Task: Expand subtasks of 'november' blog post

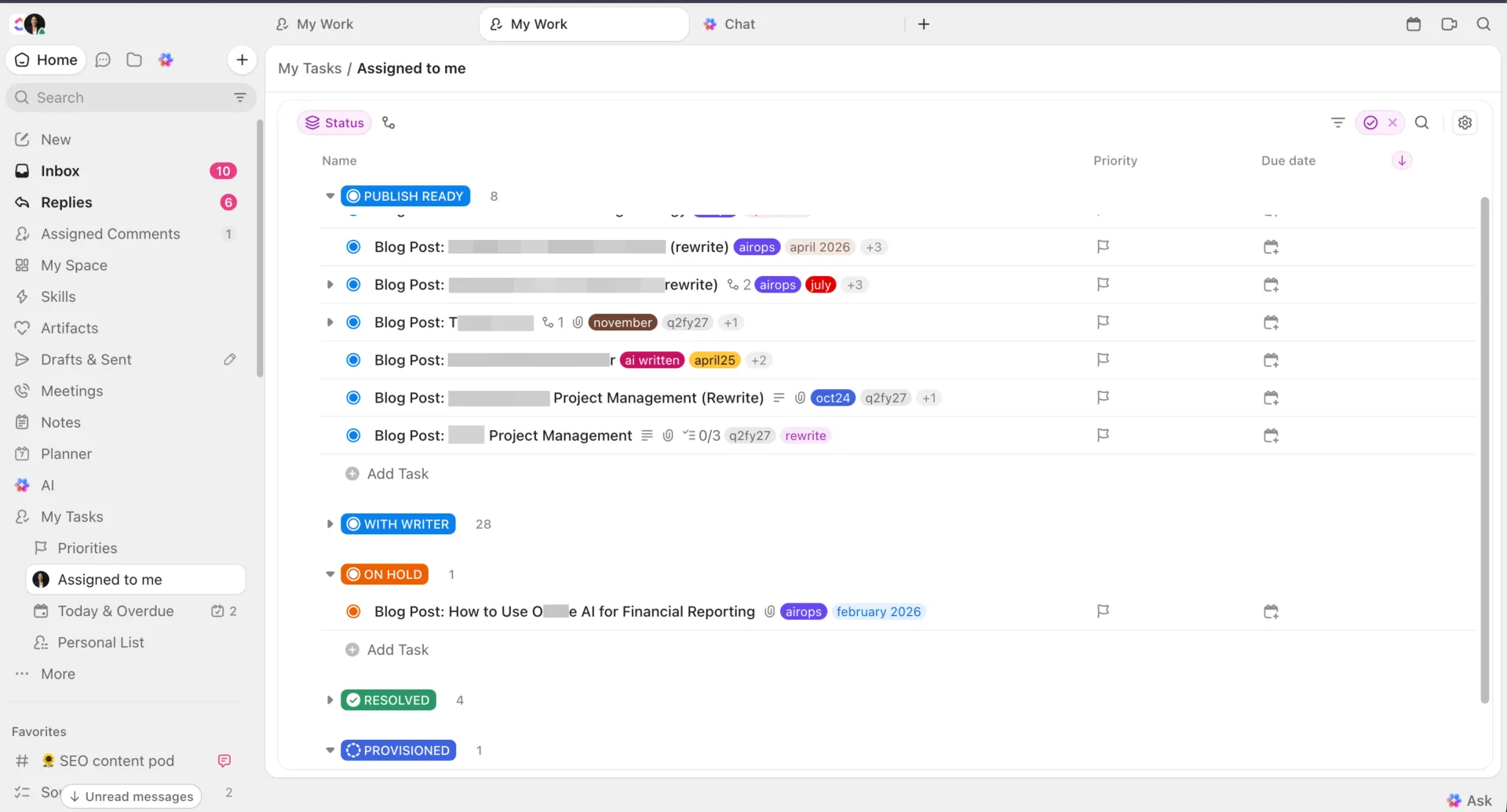Action: tap(330, 322)
